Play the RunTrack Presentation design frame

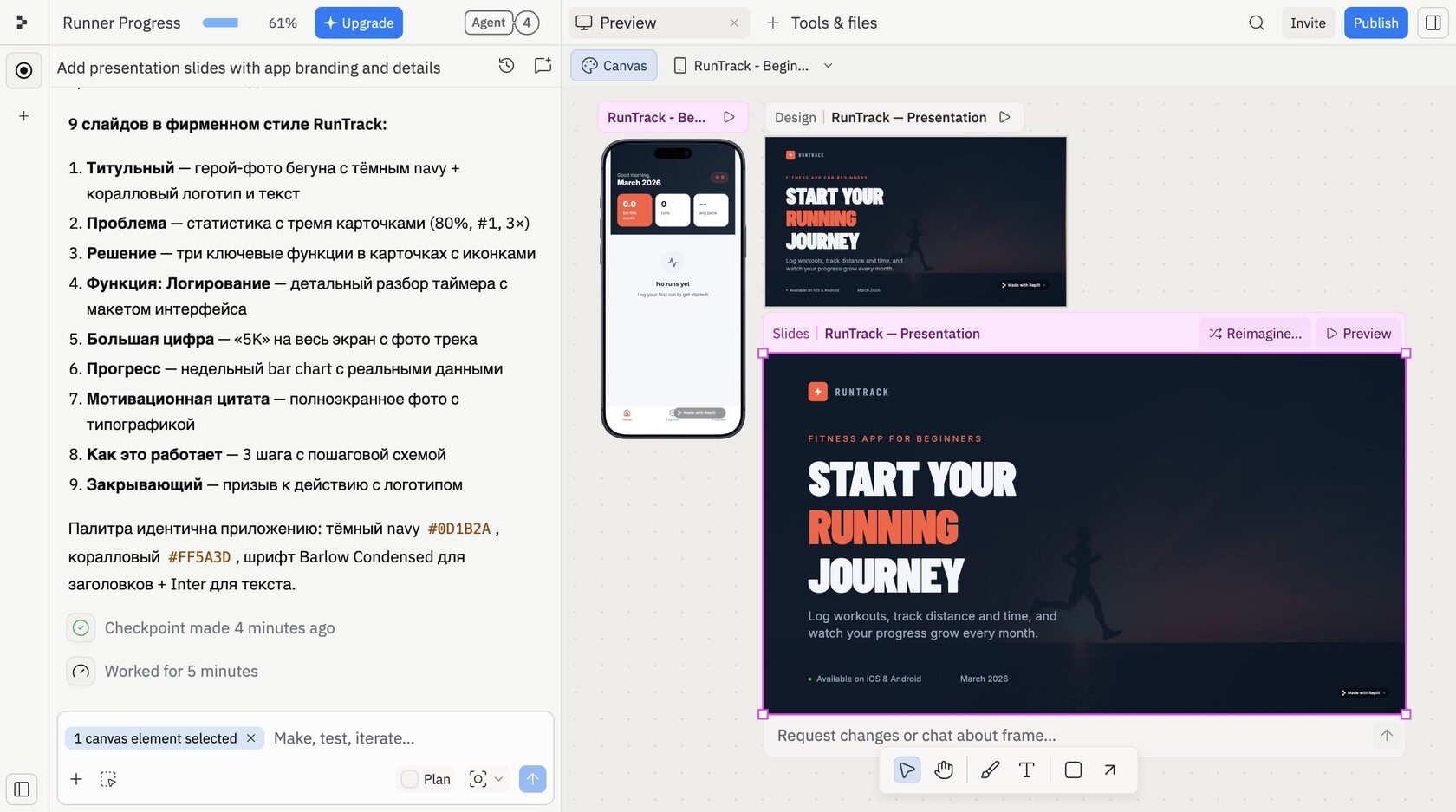1004,117
